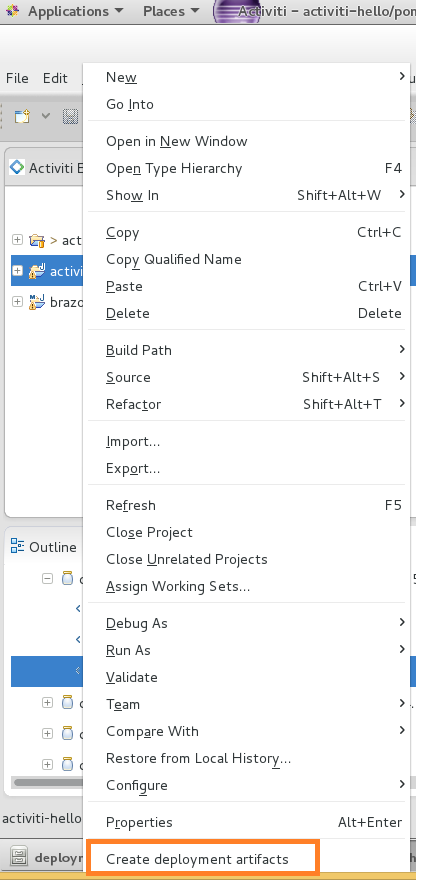Expand the first 'act' project tree node
This screenshot has height=882, width=430.
17,240
